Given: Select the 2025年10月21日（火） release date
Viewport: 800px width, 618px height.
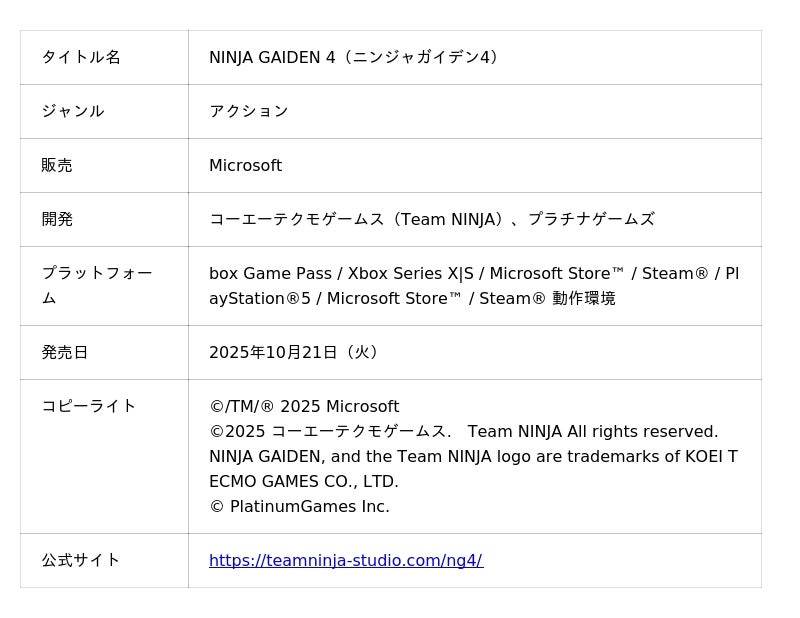Looking at the screenshot, I should click(294, 352).
